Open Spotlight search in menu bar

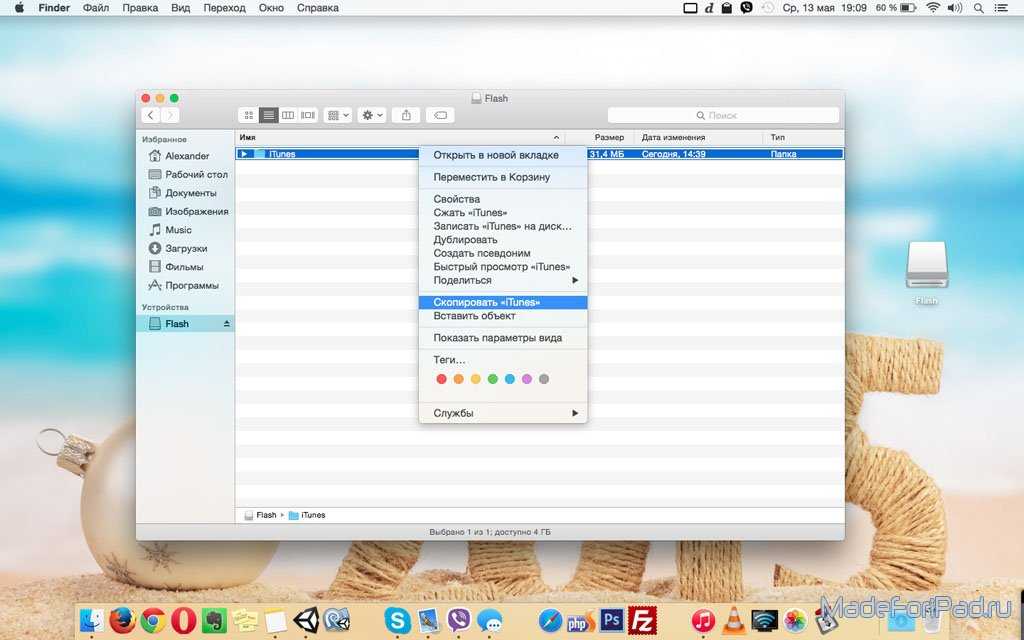[978, 8]
